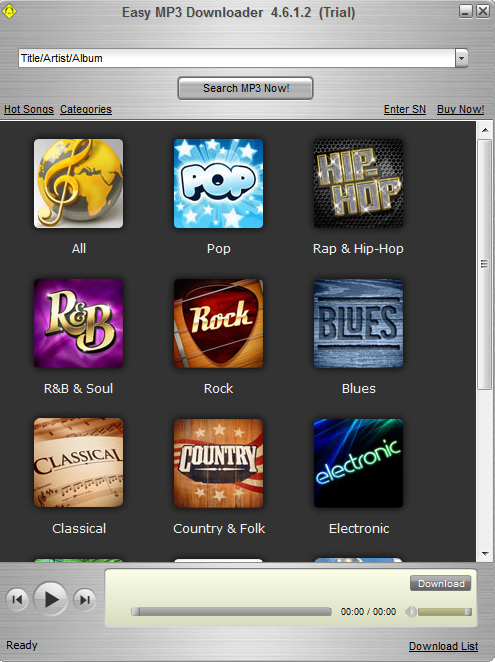Expand the search history dropdown arrow
Image resolution: width=495 pixels, height=662 pixels.
tap(461, 58)
